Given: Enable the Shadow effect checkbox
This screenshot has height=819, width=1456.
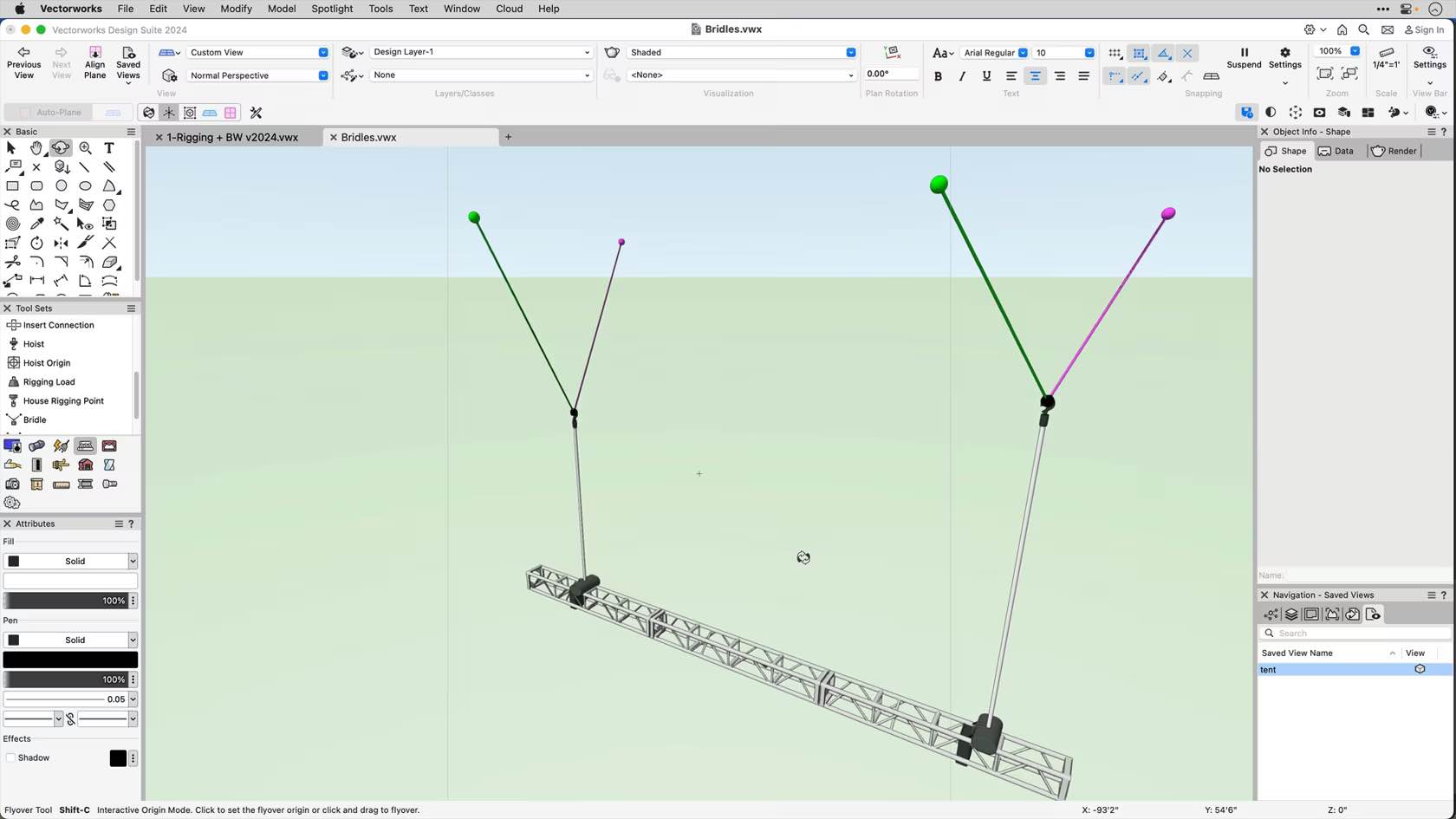Looking at the screenshot, I should pyautogui.click(x=10, y=757).
